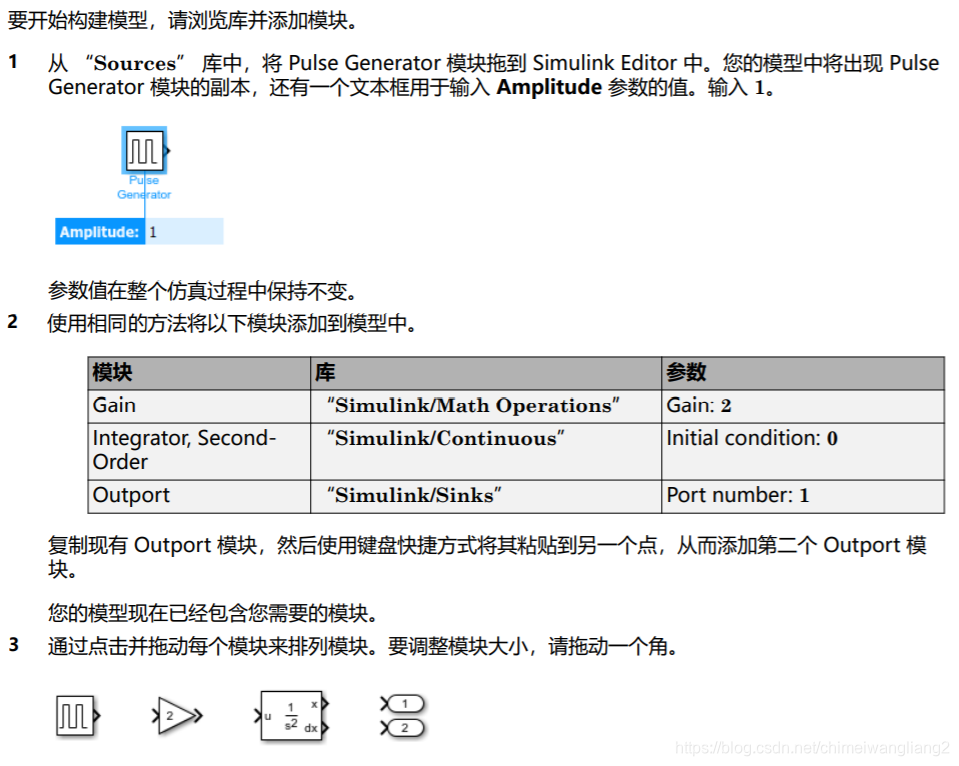This screenshot has height=766, width=959.
Task: Click table cell 'Gain' in module column
Action: click(x=199, y=406)
